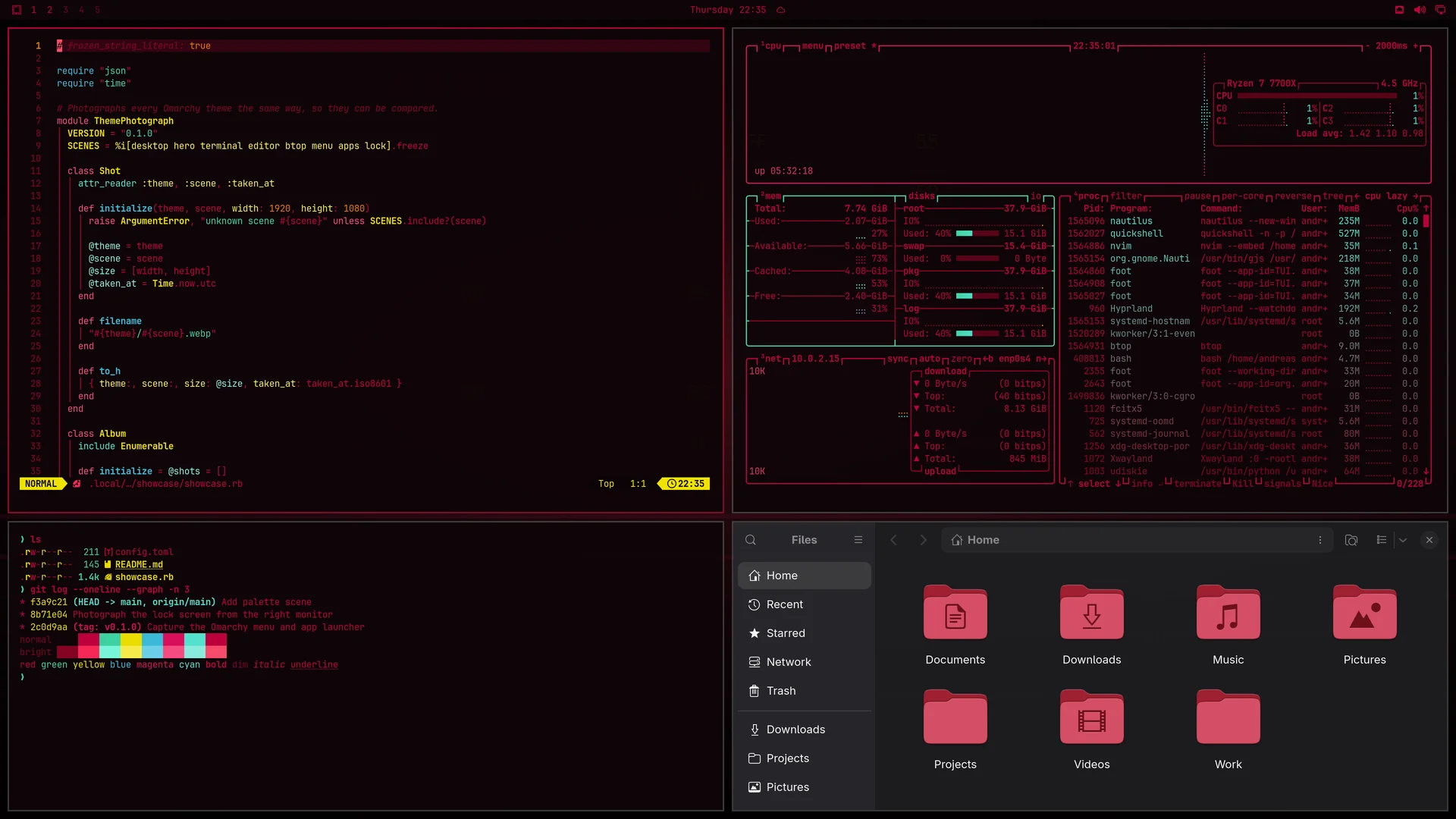Switch to workspace 2 in top bar
The image size is (1456, 819).
point(49,10)
